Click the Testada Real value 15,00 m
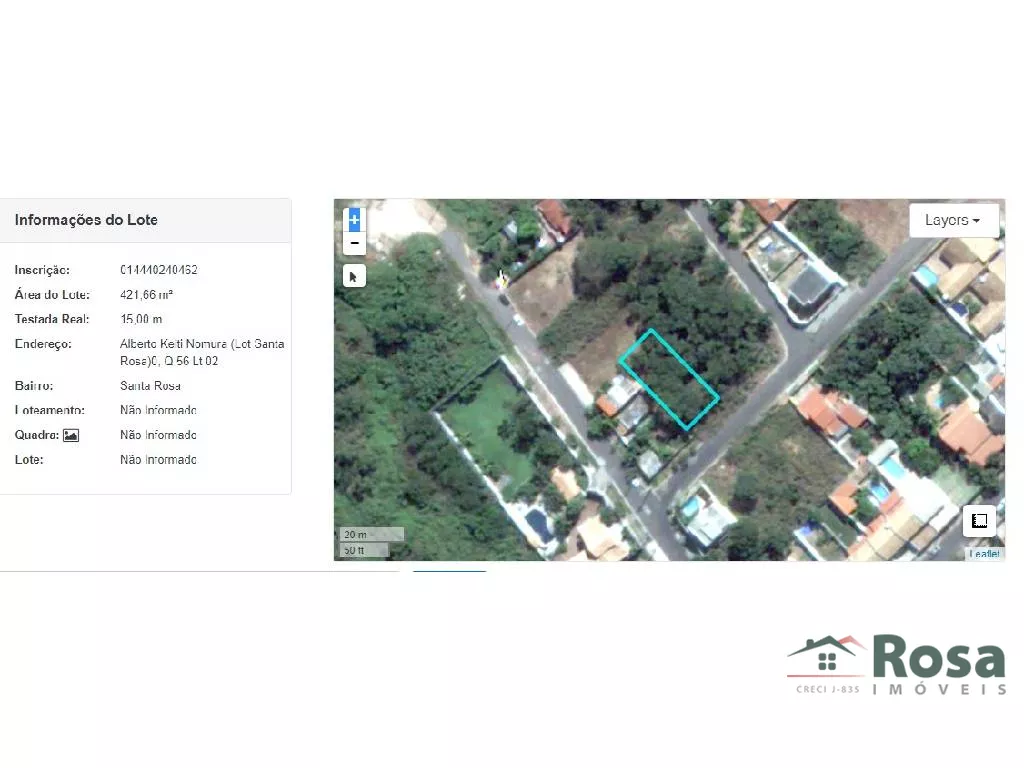 coord(141,319)
